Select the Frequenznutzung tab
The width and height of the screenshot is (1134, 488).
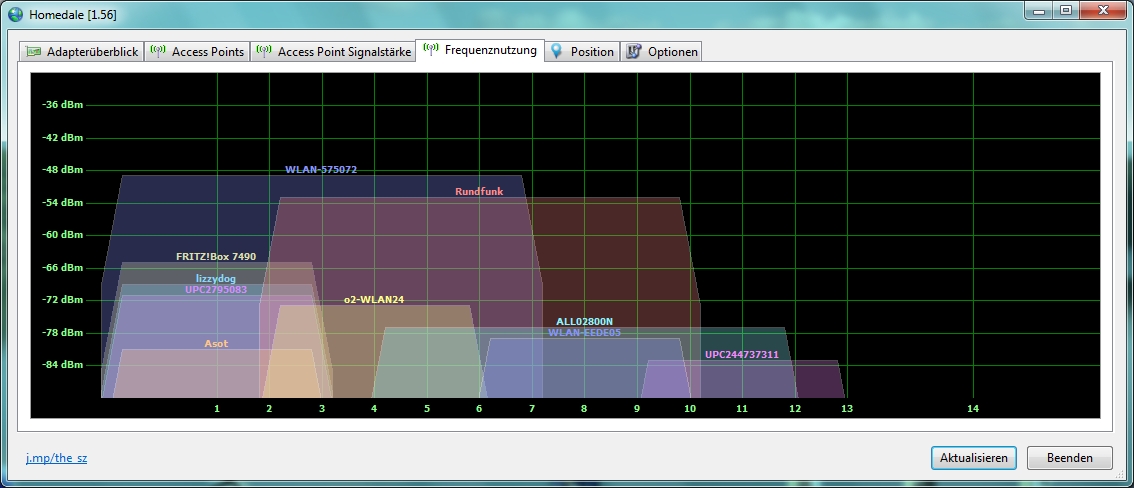(x=480, y=51)
